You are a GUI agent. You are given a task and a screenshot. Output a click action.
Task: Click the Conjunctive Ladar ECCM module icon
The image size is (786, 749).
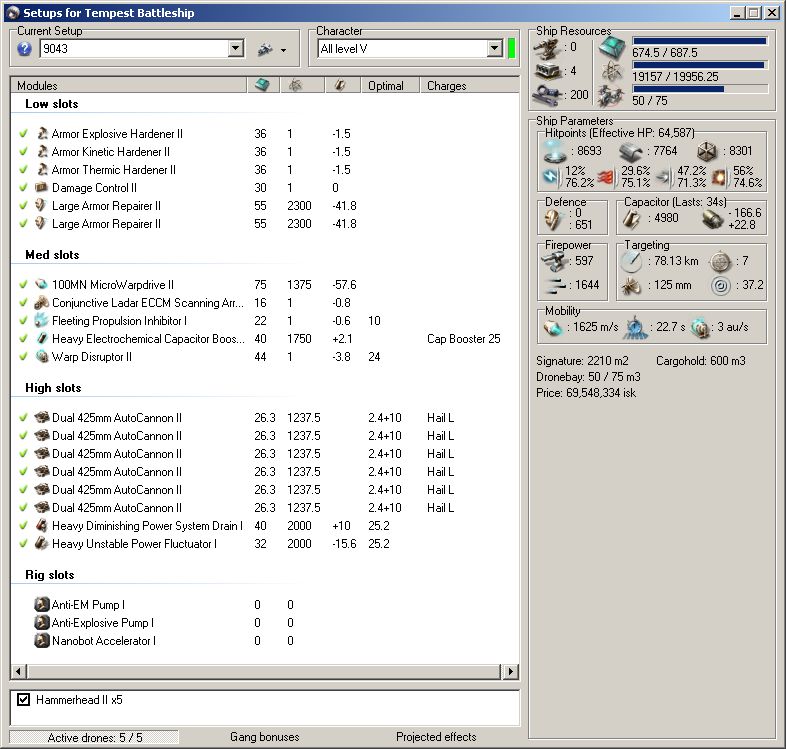pos(41,302)
